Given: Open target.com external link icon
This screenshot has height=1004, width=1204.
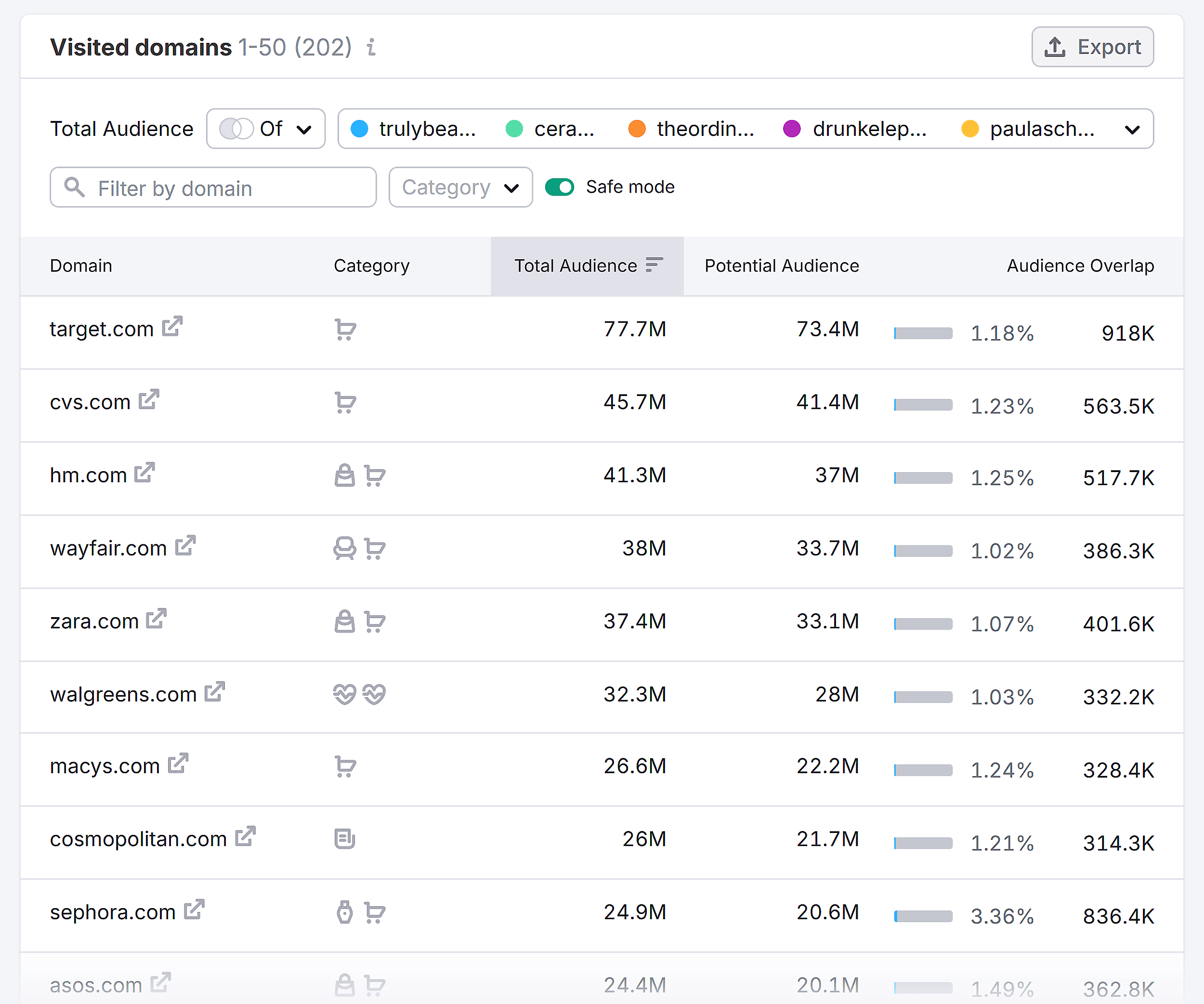Looking at the screenshot, I should (172, 327).
